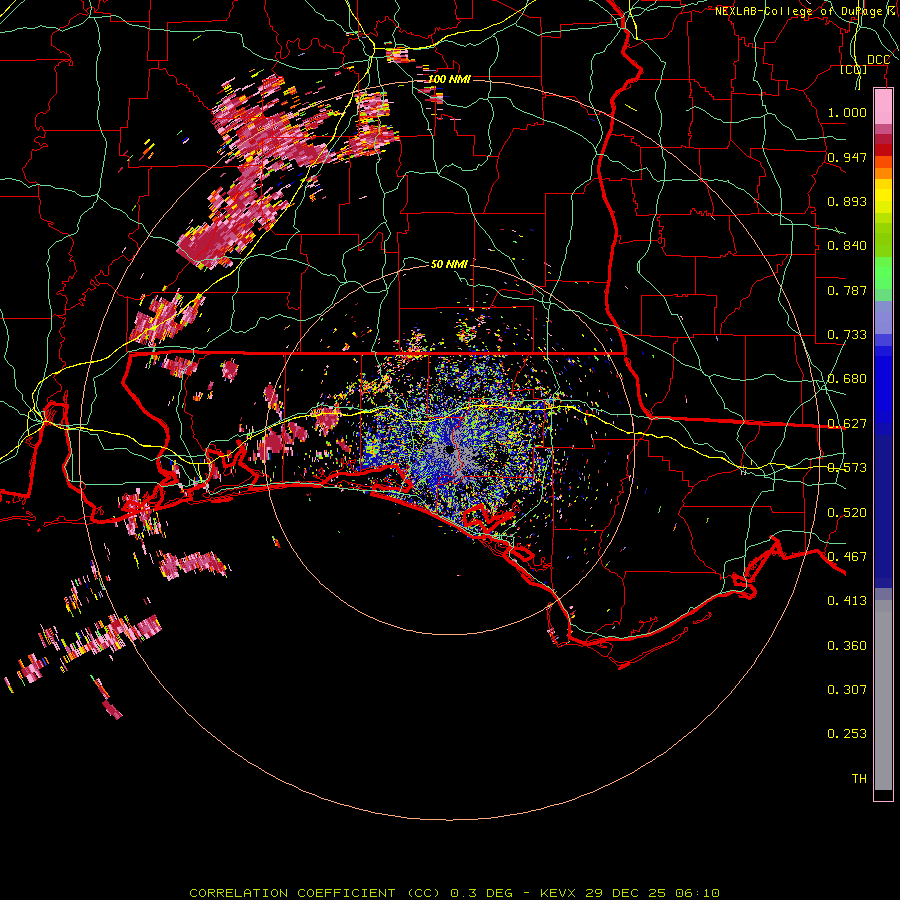Click the light pink top segment of color scale
This screenshot has width=900, height=900.
(883, 107)
